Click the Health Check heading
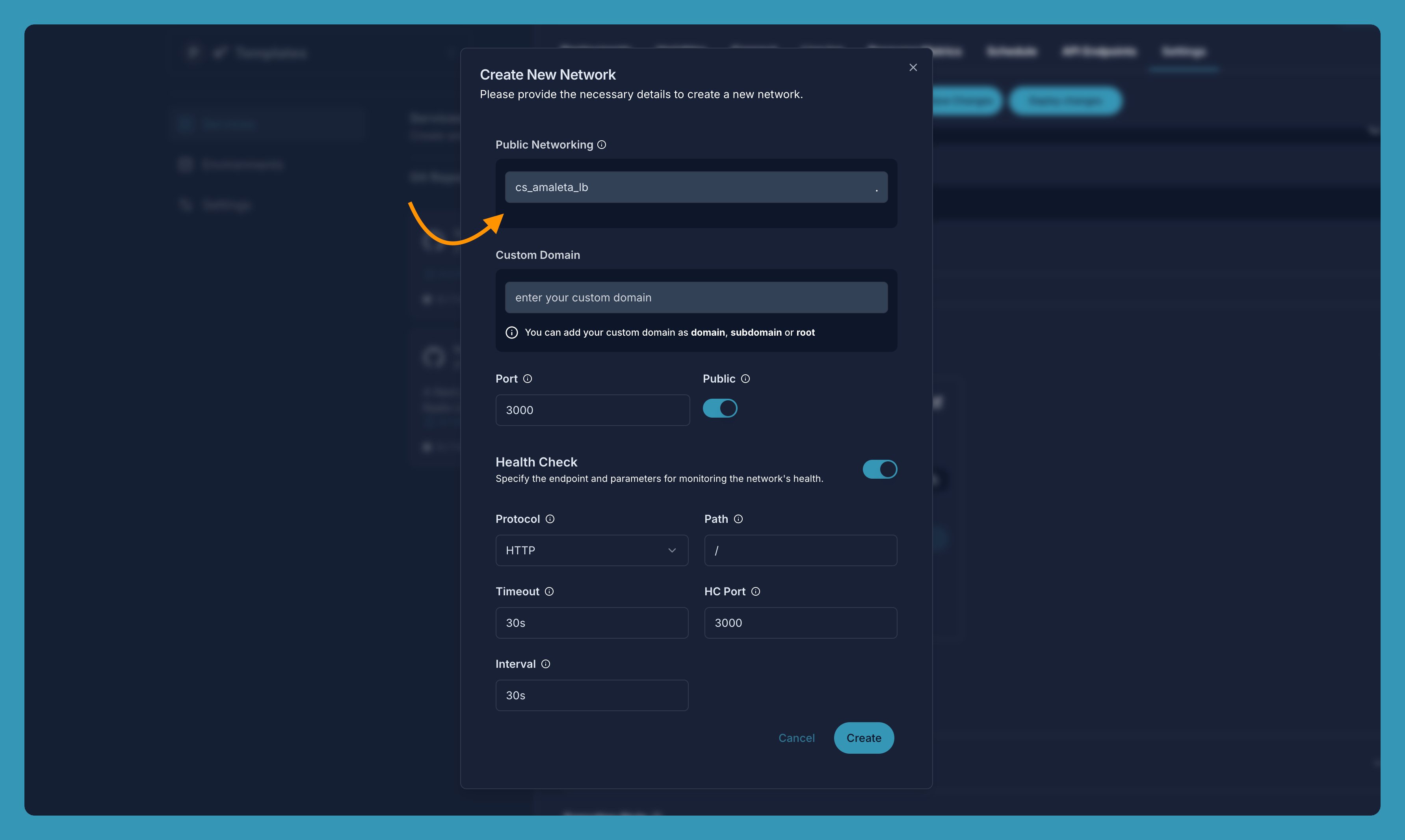1405x840 pixels. point(536,463)
